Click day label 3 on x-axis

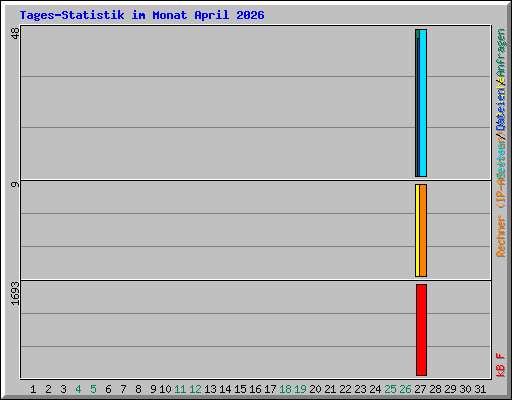pyautogui.click(x=63, y=389)
